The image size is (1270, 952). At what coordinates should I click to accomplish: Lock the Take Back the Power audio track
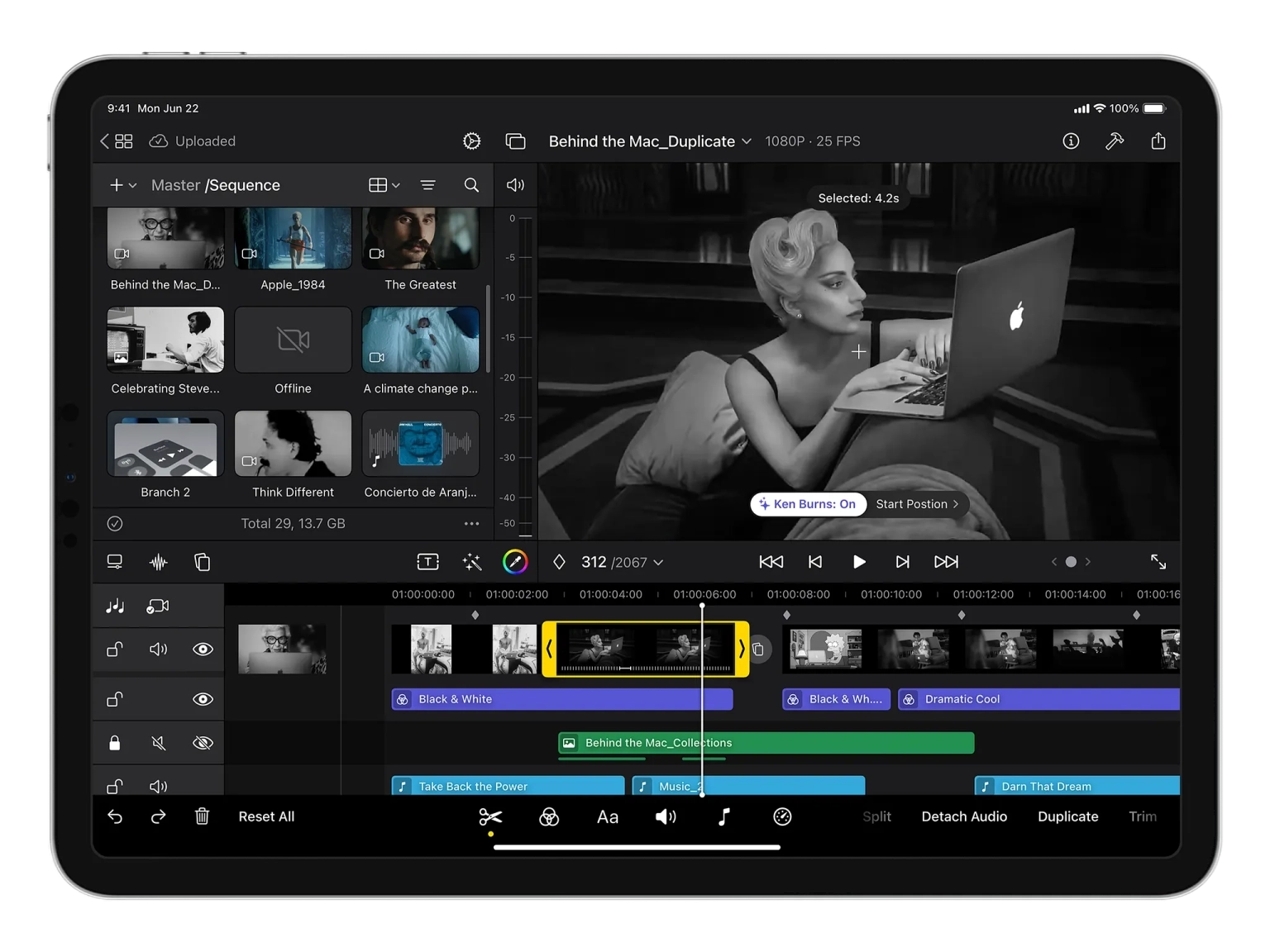(115, 786)
